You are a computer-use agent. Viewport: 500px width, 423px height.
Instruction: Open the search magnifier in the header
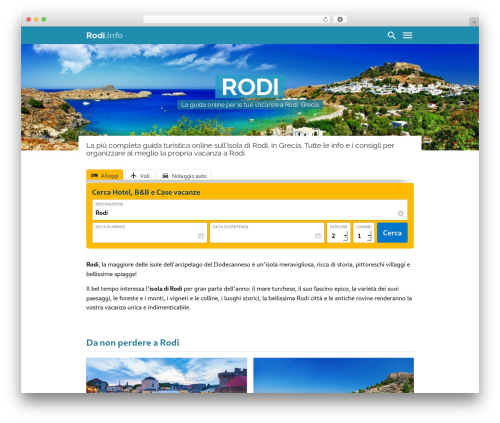click(x=392, y=35)
